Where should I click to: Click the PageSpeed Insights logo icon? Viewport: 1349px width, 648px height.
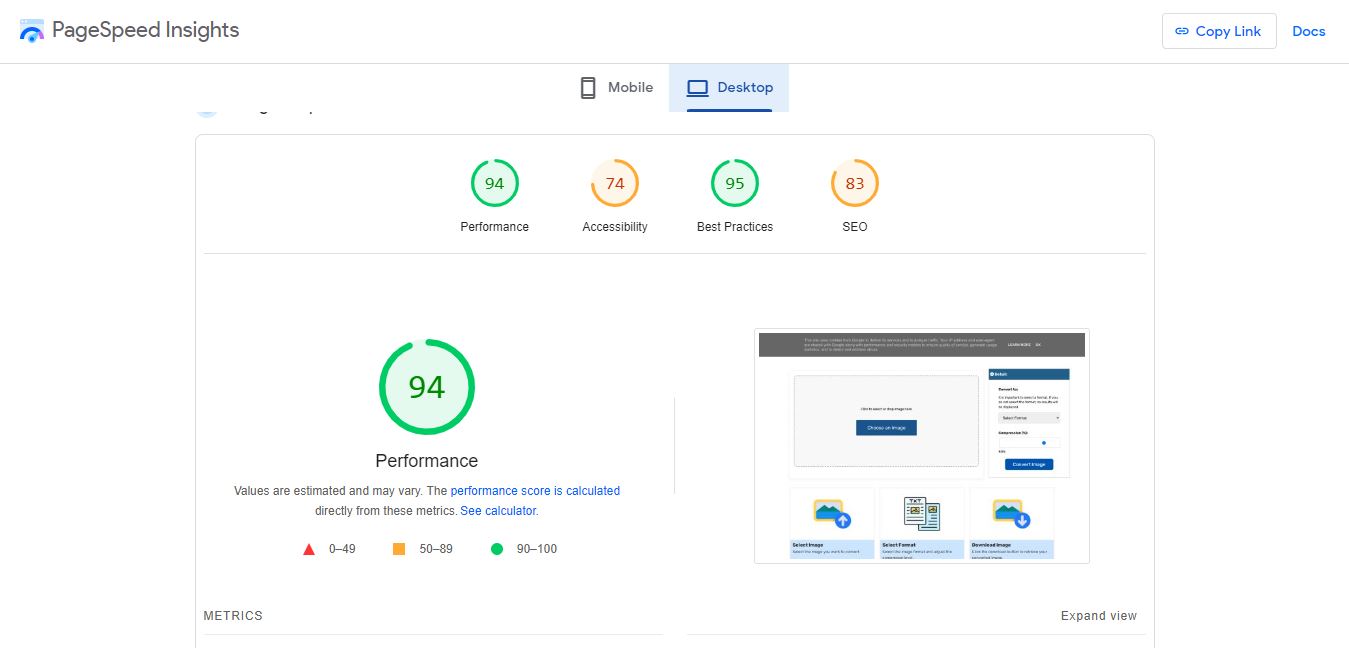[31, 30]
